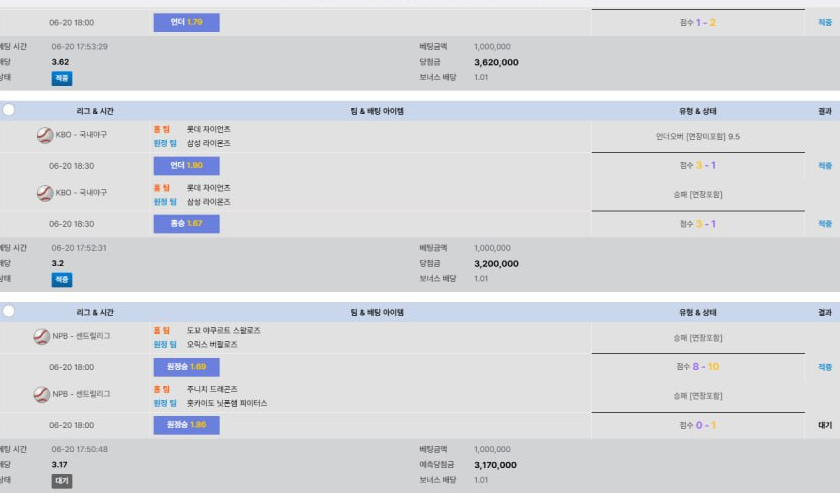Click the gray 대기 status badge
This screenshot has height=498, width=840.
click(x=62, y=480)
